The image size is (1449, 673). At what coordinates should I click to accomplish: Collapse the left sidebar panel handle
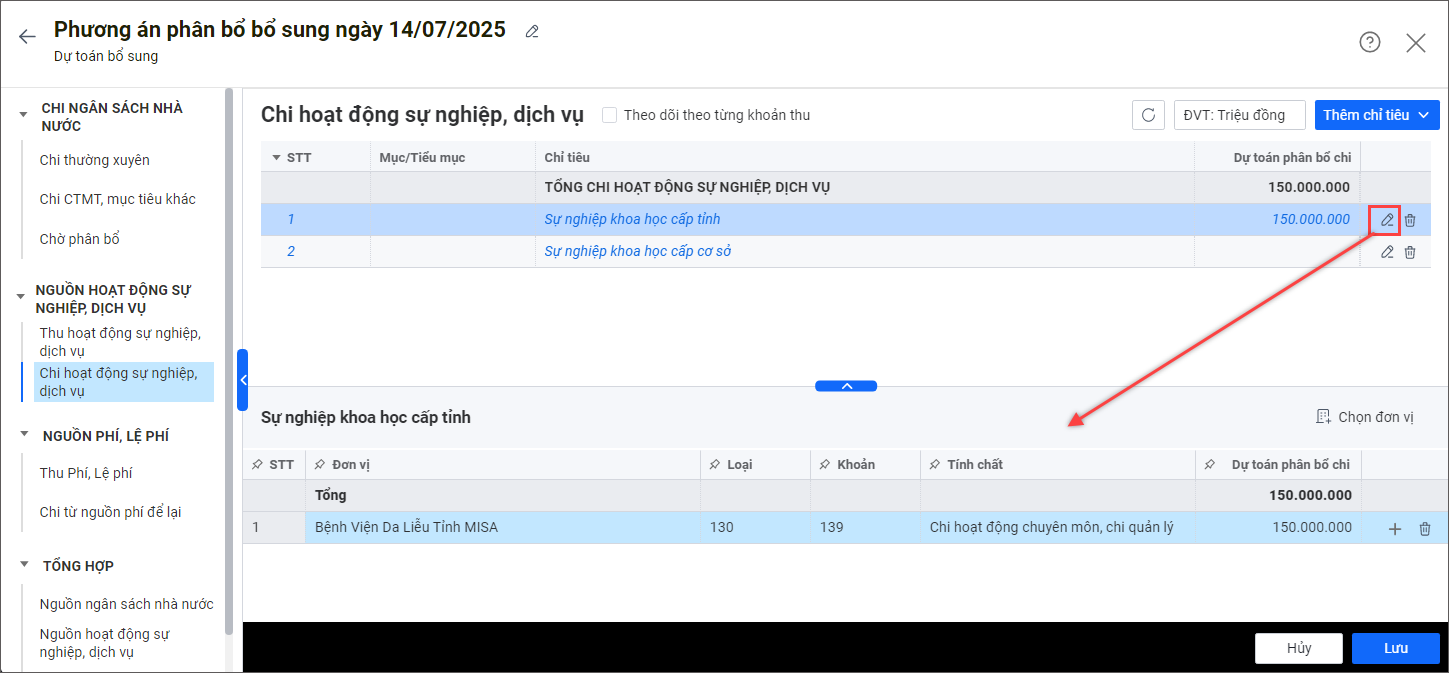pyautogui.click(x=242, y=380)
